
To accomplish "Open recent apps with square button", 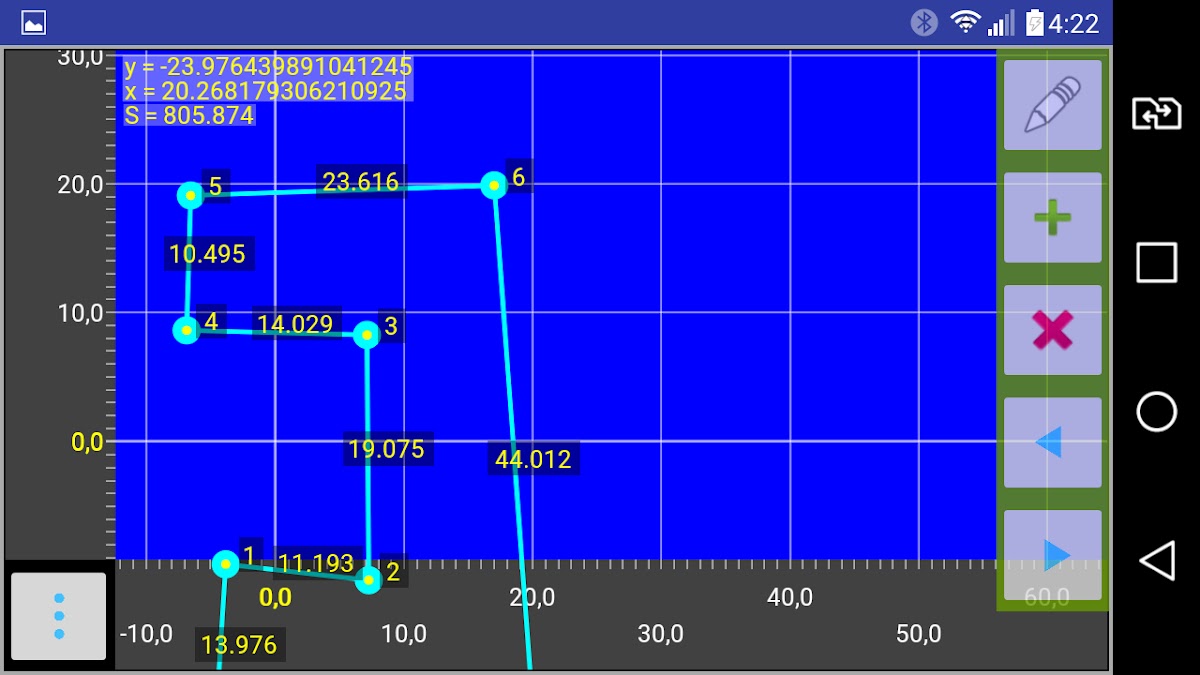I will click(1156, 263).
